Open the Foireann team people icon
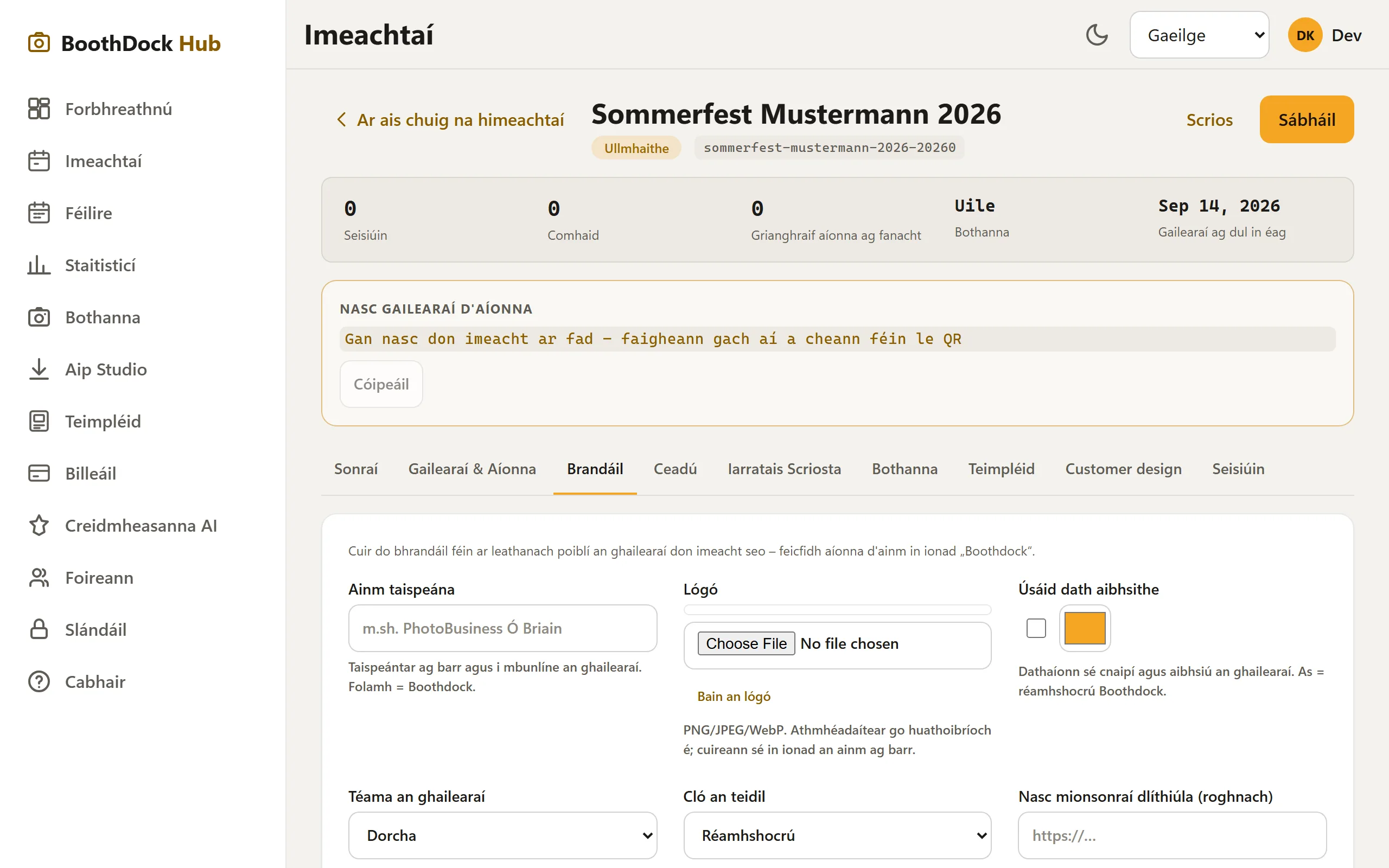 click(x=39, y=578)
